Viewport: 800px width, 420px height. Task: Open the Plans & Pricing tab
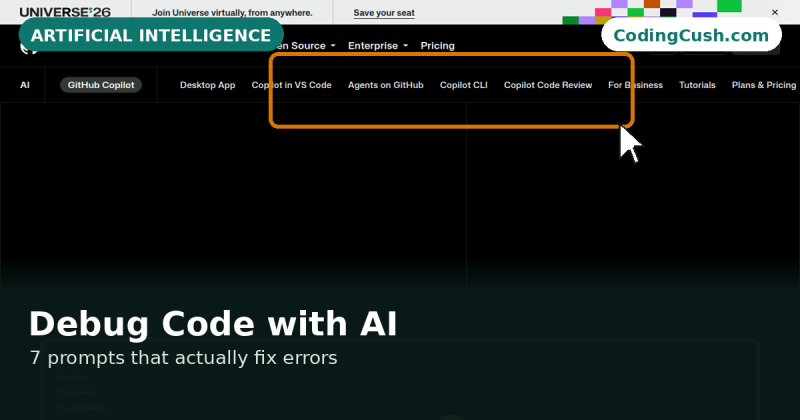click(764, 85)
